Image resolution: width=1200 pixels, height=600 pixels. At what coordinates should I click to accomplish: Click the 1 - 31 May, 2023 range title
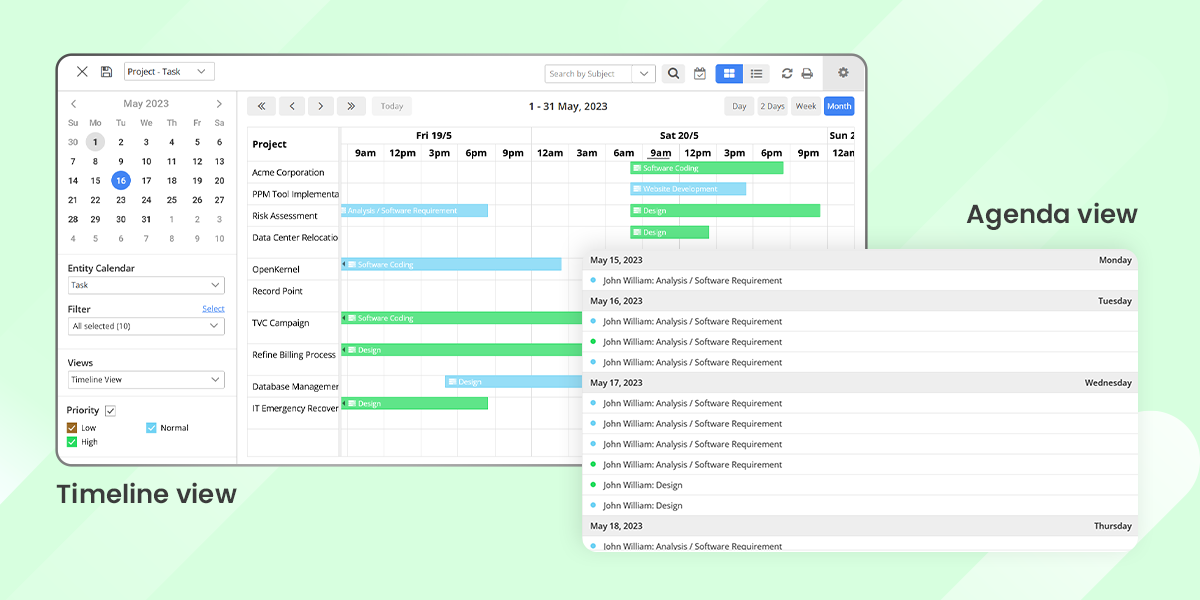click(568, 106)
